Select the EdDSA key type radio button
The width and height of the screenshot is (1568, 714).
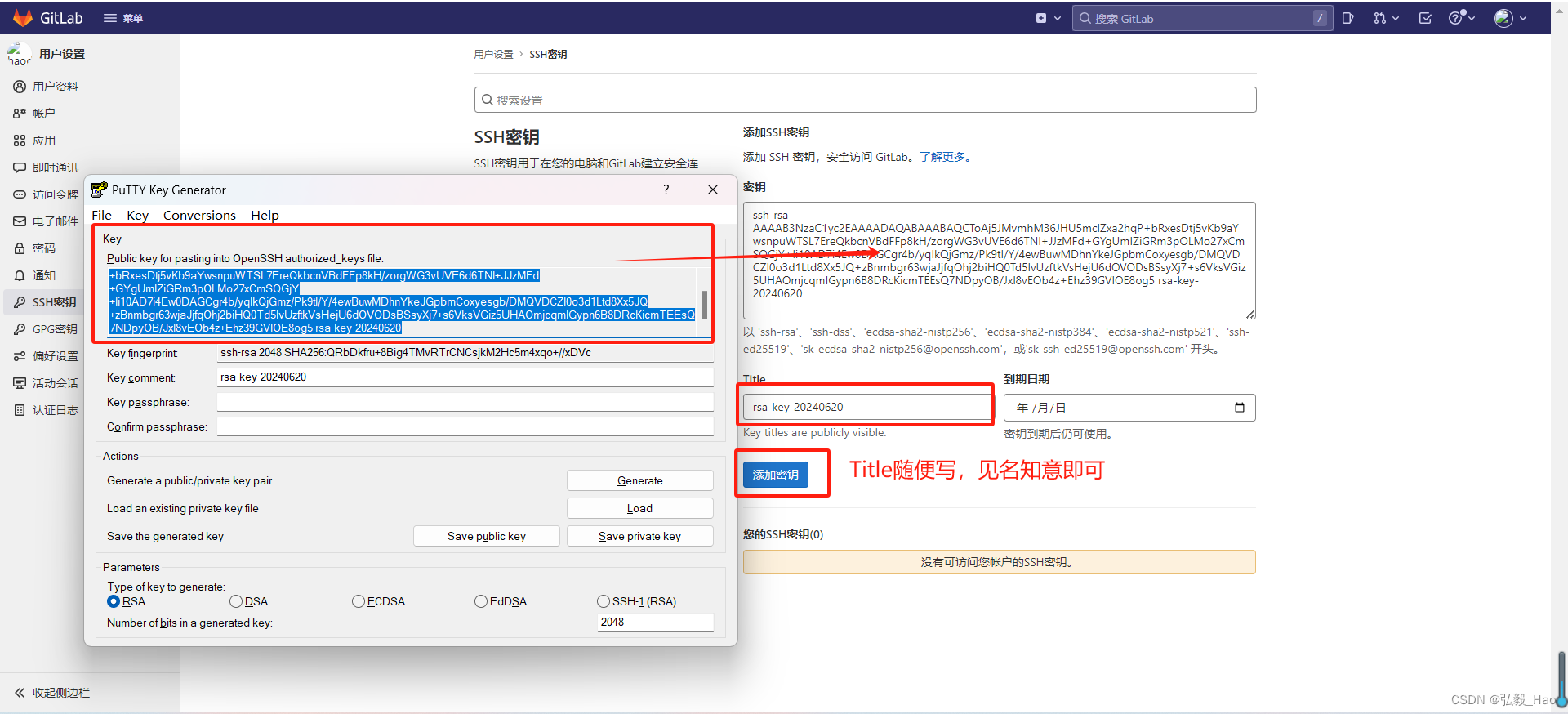(481, 601)
